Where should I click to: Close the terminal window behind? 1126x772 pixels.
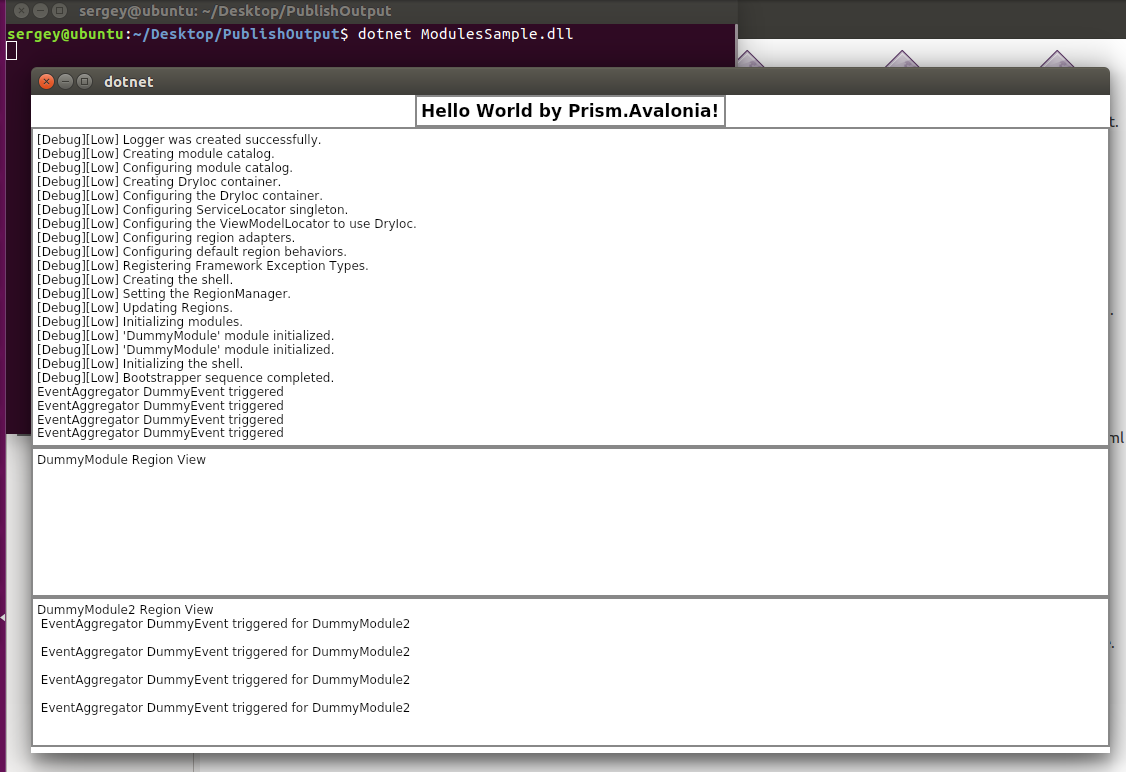point(22,11)
